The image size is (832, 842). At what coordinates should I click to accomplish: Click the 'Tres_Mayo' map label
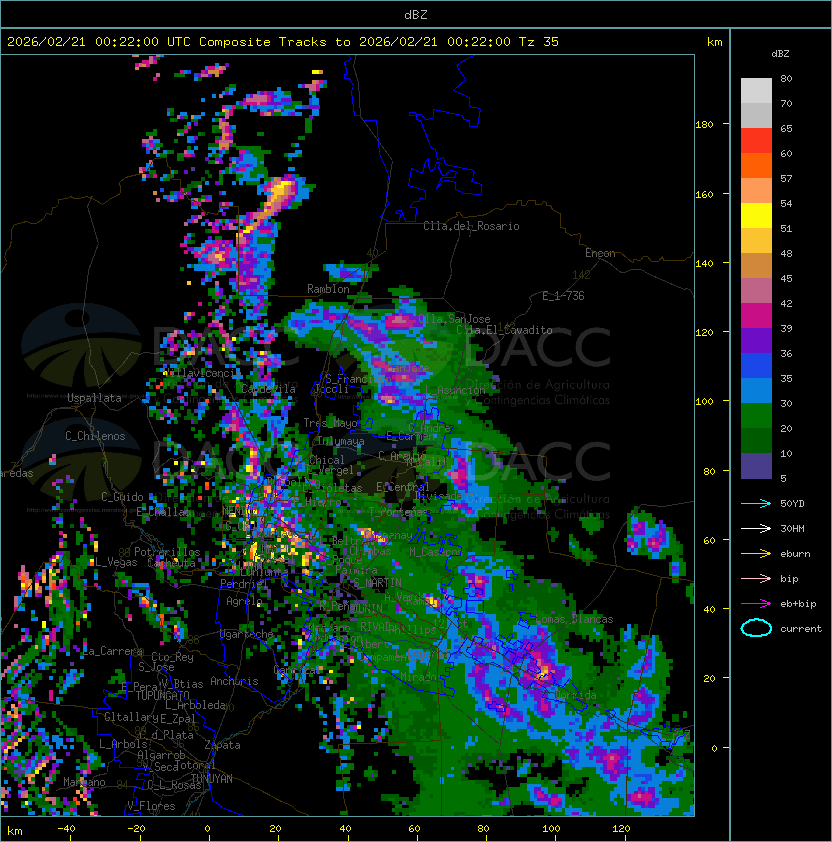[330, 423]
